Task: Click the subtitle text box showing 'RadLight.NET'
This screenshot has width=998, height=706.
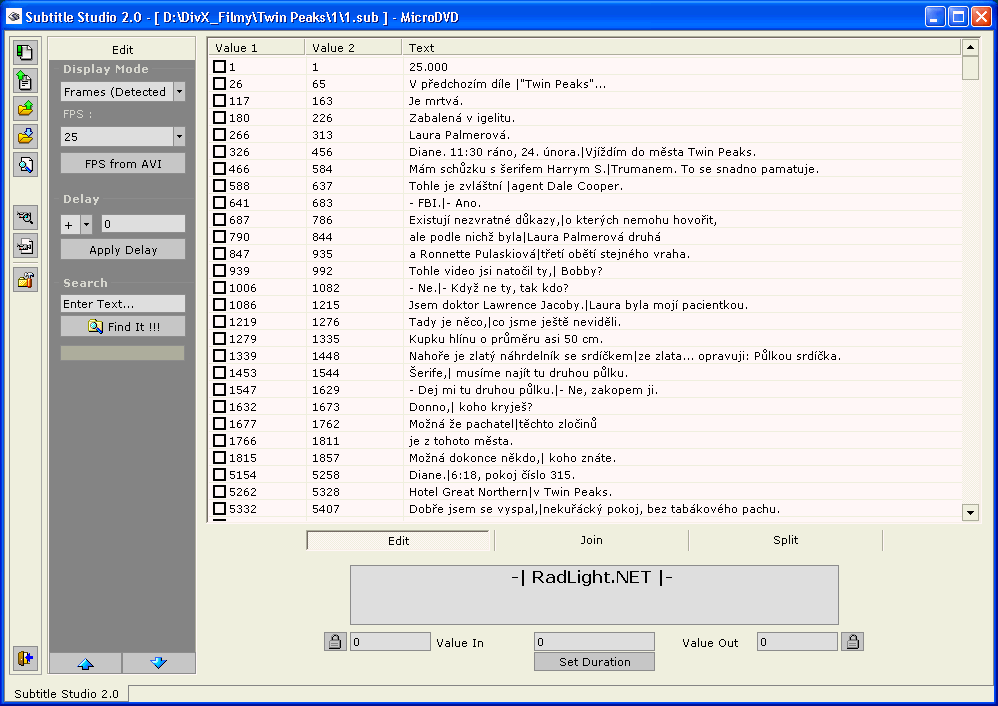Action: [594, 595]
